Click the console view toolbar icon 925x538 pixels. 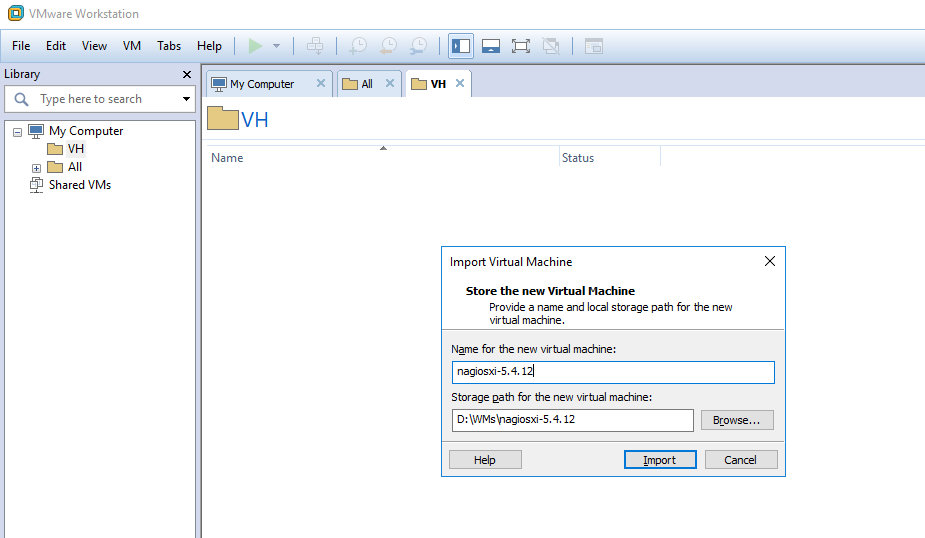(593, 46)
